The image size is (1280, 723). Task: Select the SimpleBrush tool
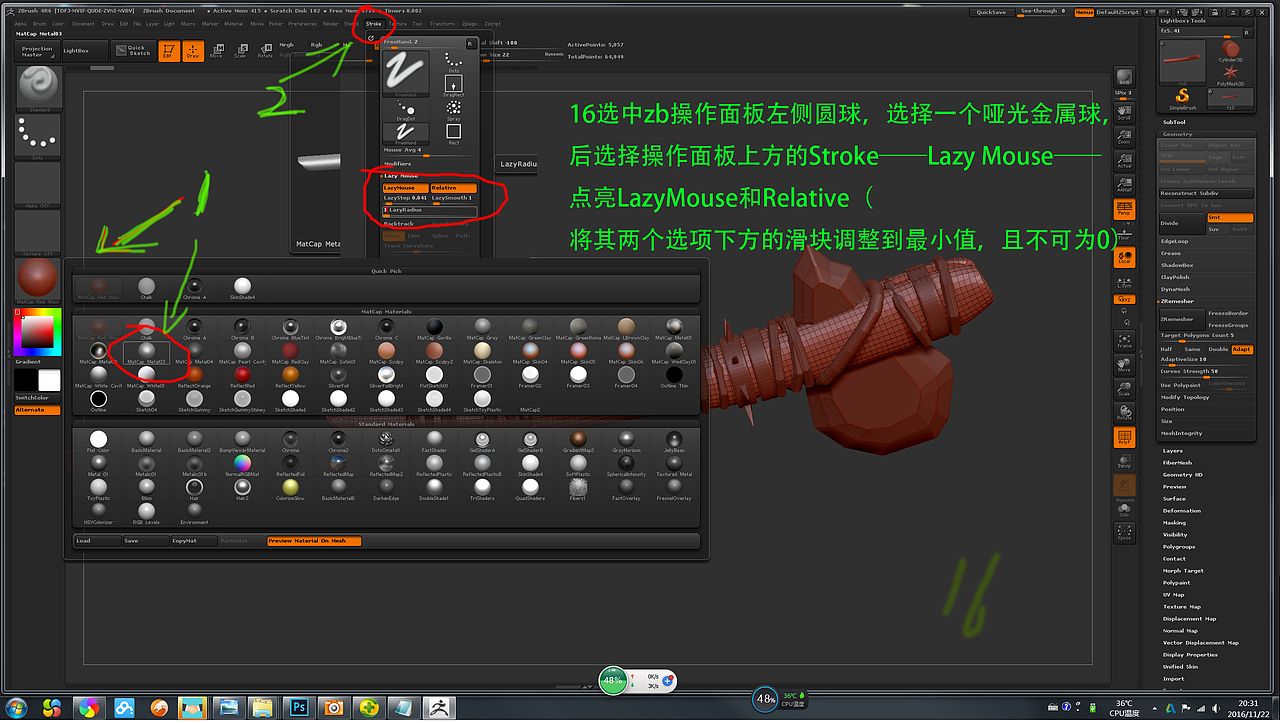(x=1182, y=98)
